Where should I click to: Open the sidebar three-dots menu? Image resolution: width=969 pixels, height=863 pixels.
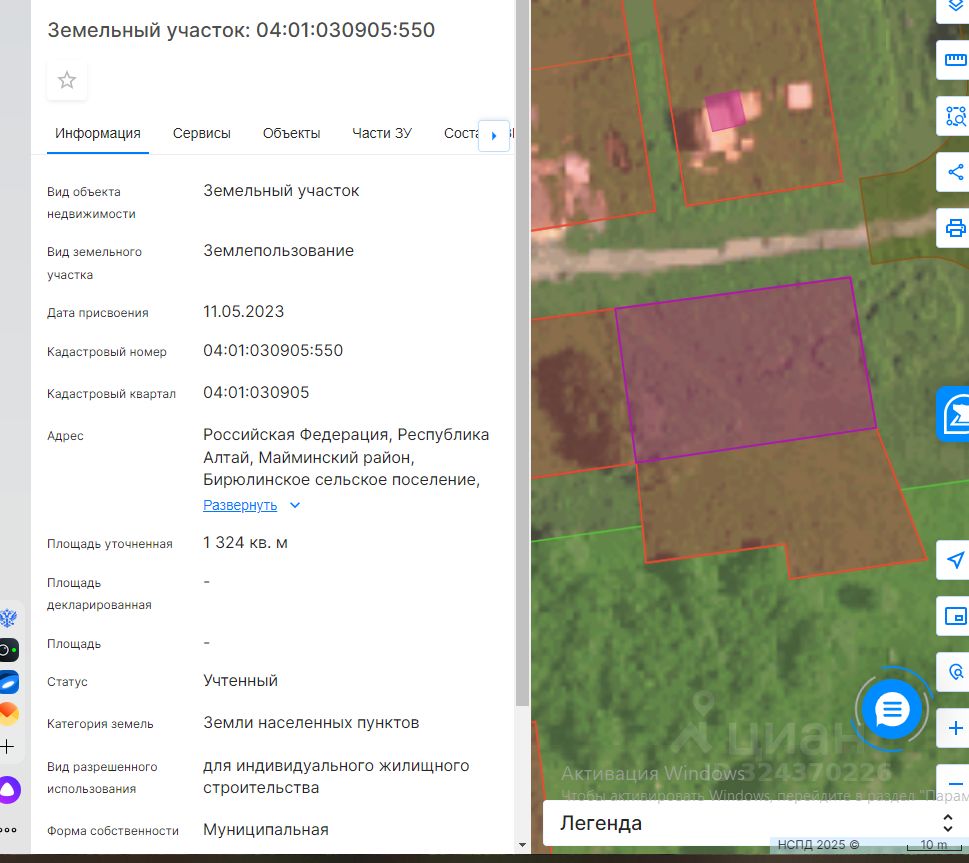(9, 830)
